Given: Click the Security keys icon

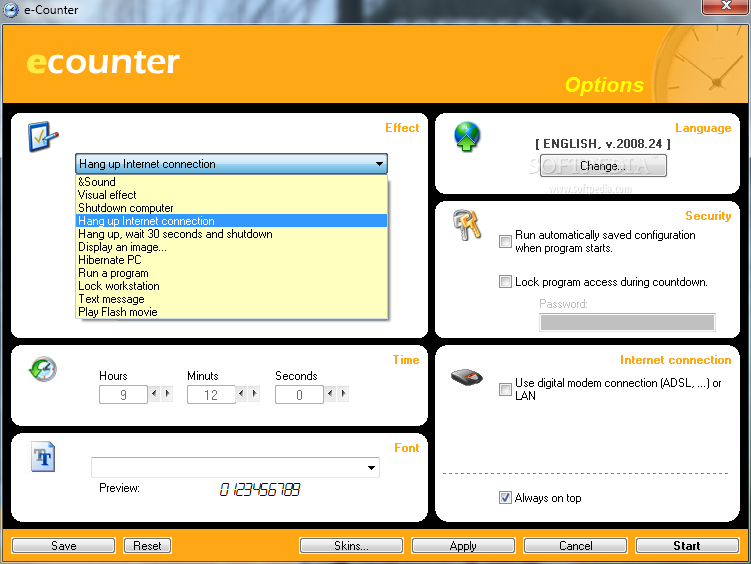Looking at the screenshot, I should [467, 225].
